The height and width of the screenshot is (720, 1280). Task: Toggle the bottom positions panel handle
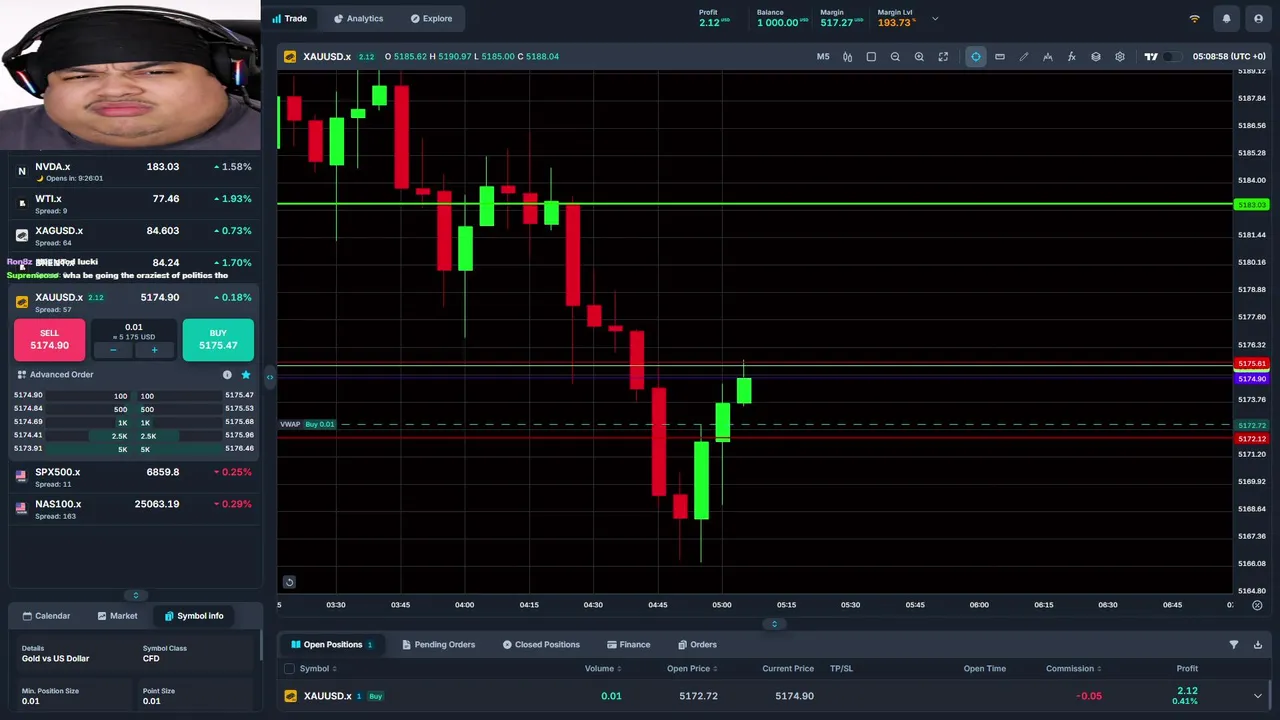[x=774, y=624]
